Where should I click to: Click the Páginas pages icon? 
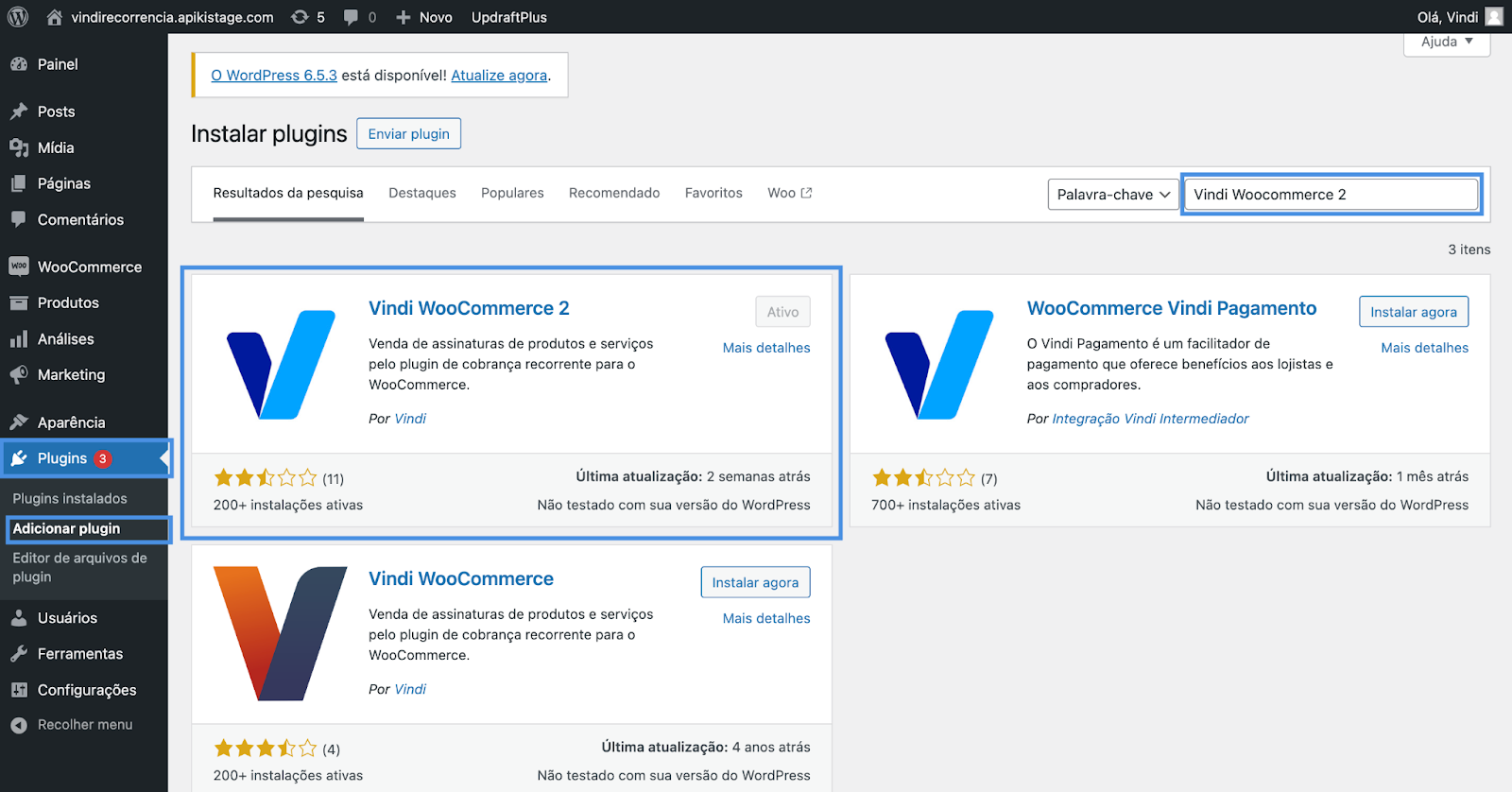pos(19,183)
